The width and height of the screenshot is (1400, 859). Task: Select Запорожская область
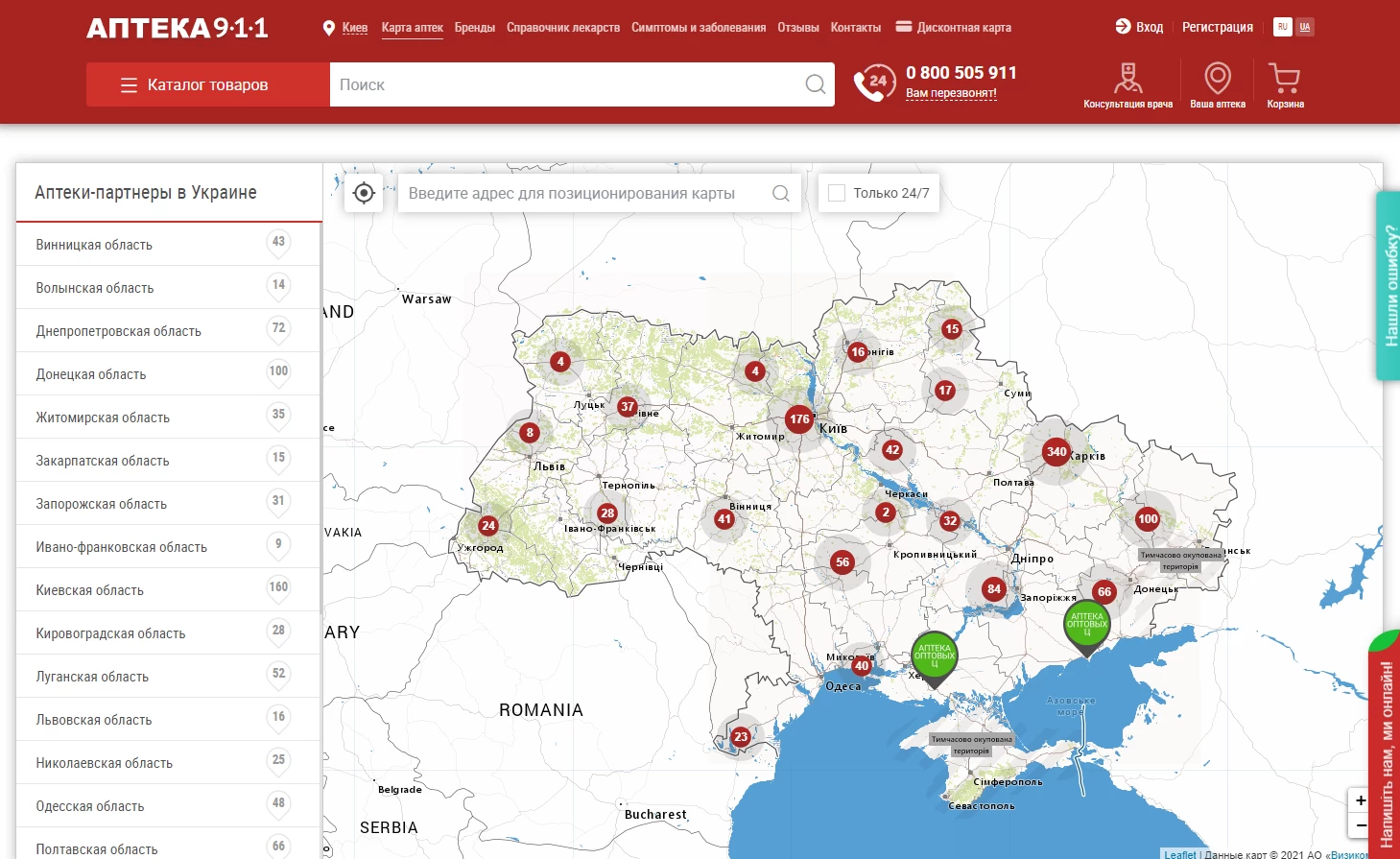point(168,504)
